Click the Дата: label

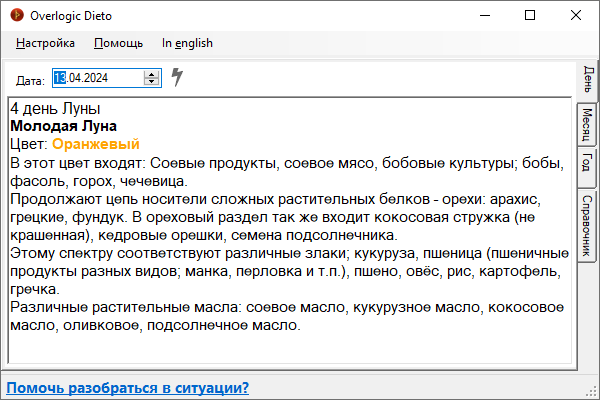coord(30,81)
